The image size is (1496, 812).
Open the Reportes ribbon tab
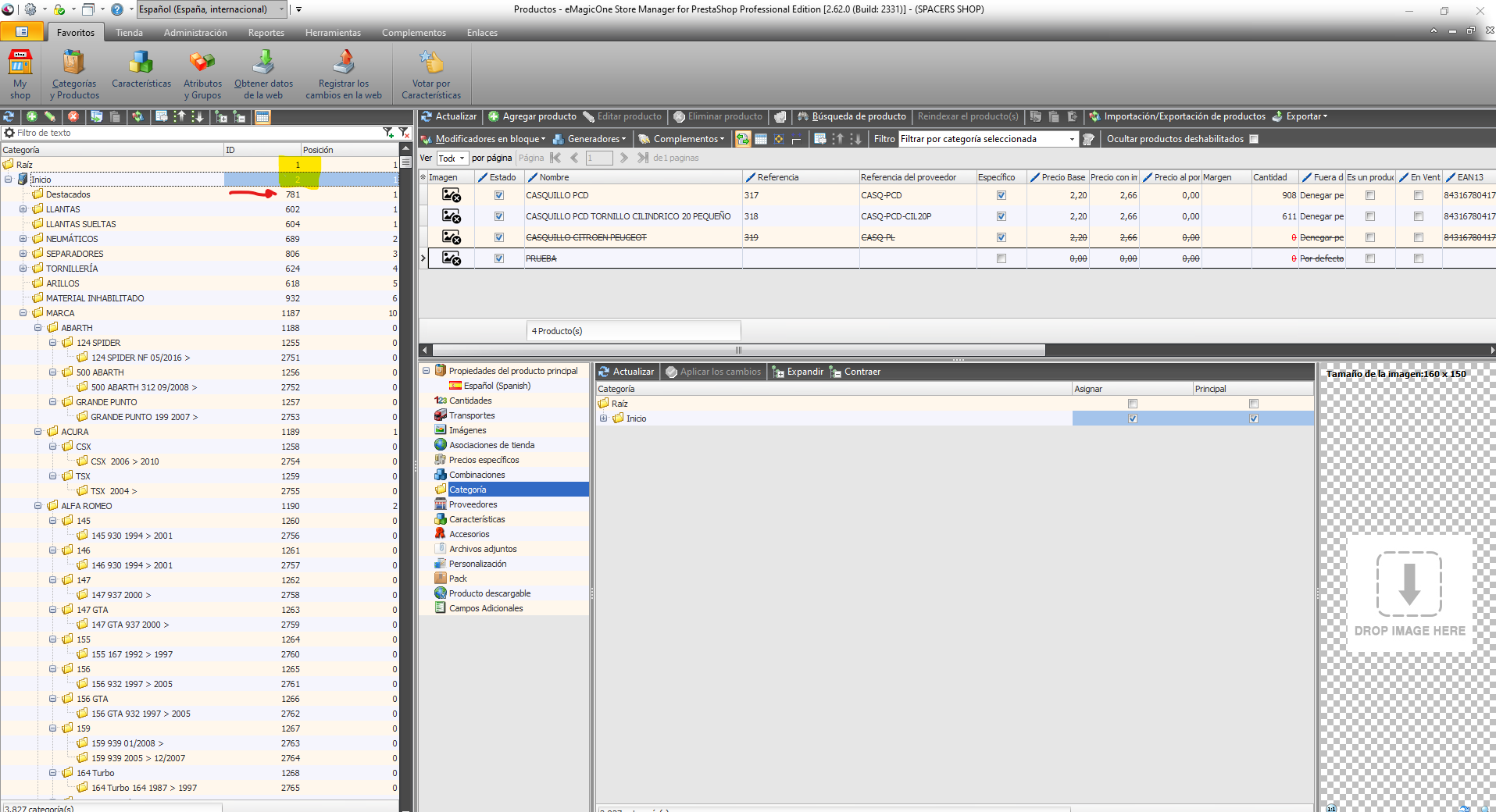266,33
